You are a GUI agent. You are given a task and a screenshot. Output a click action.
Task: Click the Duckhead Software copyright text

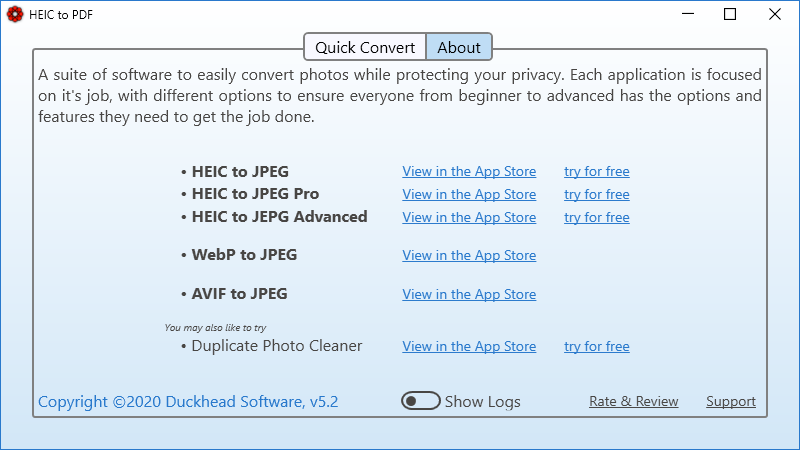188,402
